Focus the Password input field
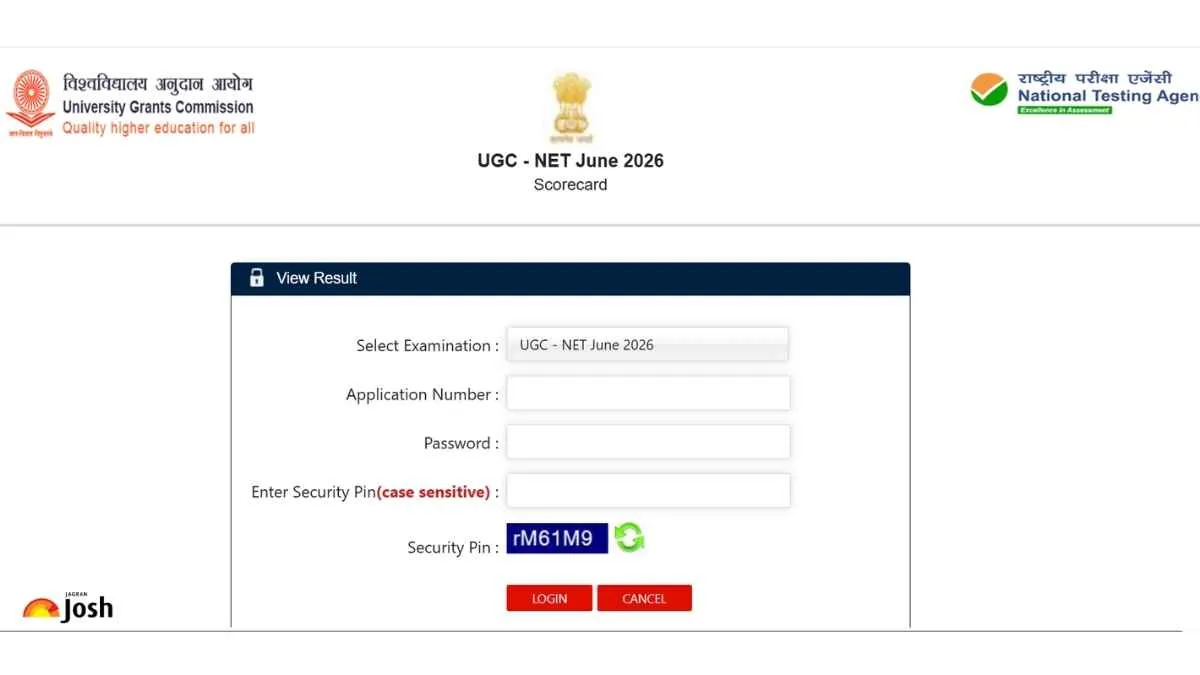 (x=648, y=442)
